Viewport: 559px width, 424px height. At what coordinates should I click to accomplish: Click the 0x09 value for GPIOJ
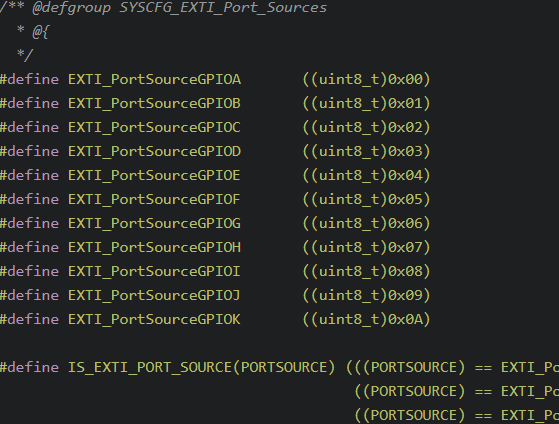point(405,295)
